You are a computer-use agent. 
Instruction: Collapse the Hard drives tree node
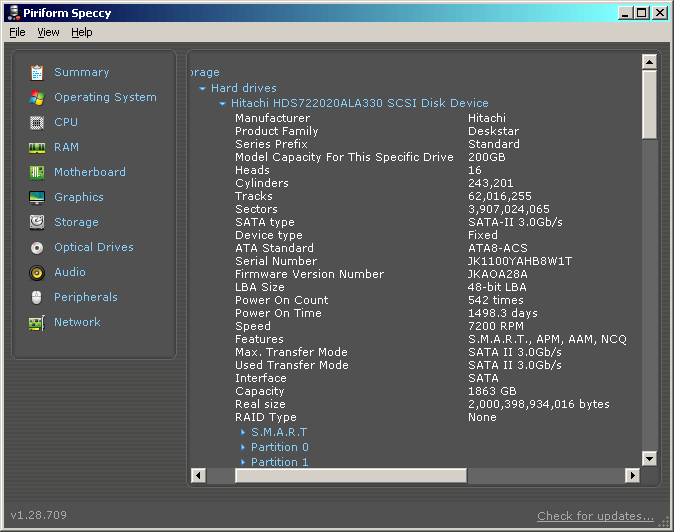point(202,89)
